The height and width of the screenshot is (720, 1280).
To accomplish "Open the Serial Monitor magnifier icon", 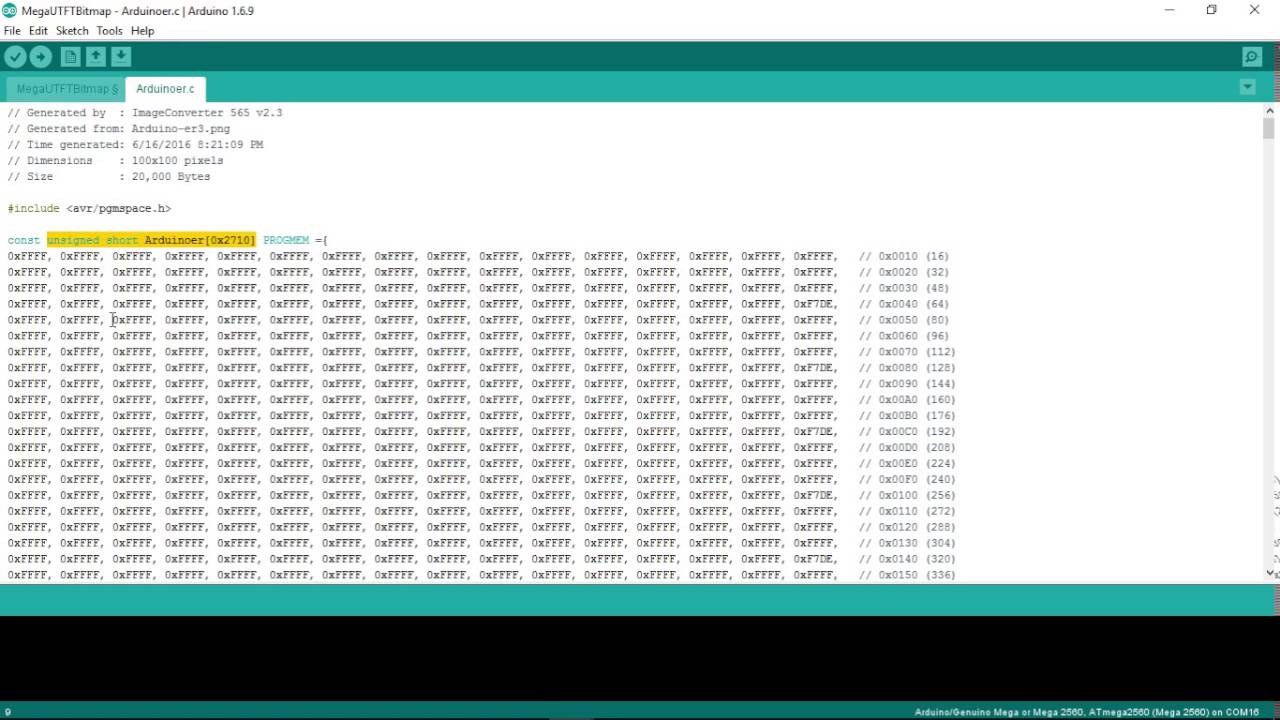I will tap(1252, 57).
